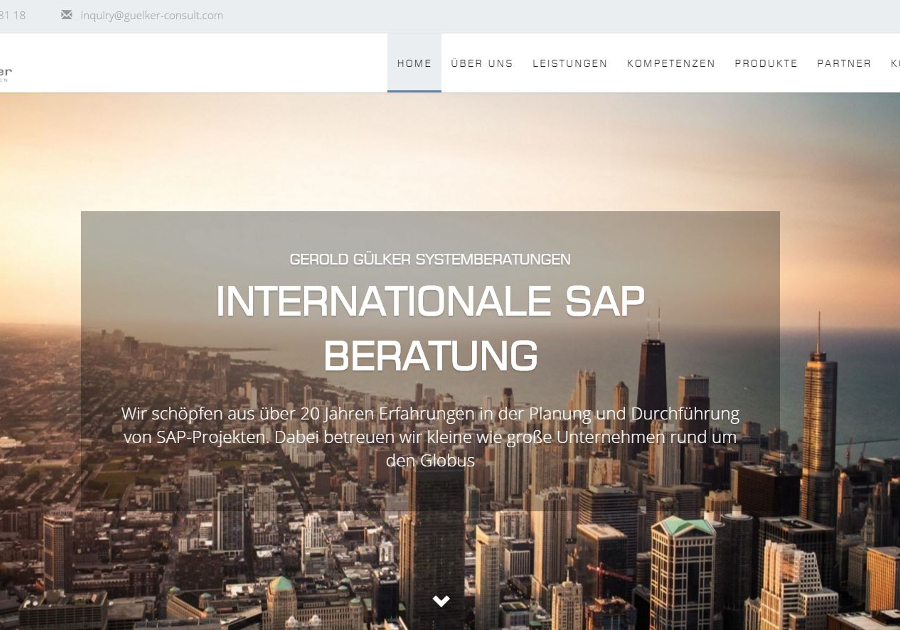Click the GEROLD GÜLKER SYSTEMBERATUNGEN subtitle
Viewport: 900px width, 630px height.
click(430, 258)
